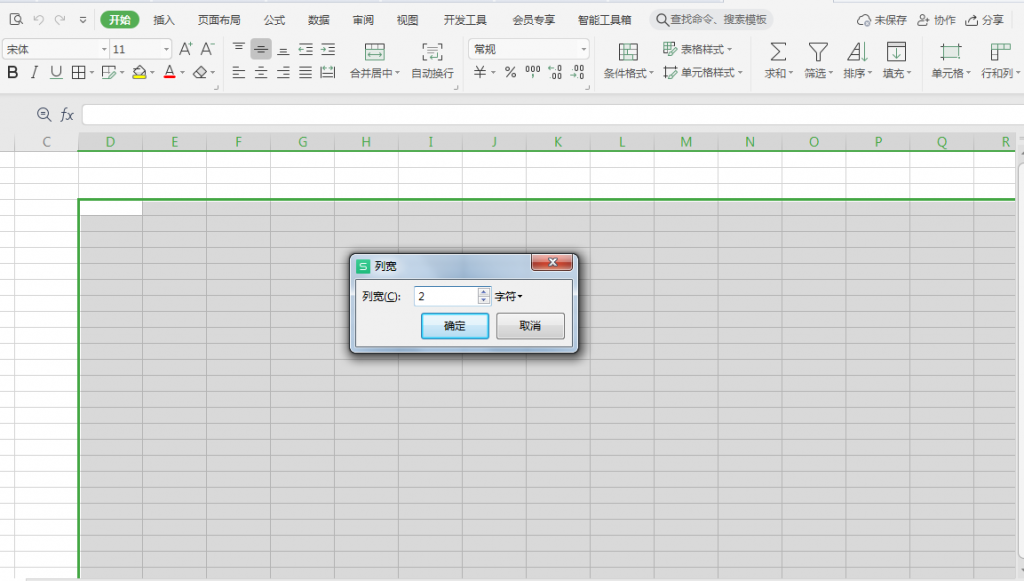This screenshot has width=1024, height=581.
Task: Click the column width input field
Action: coord(446,296)
